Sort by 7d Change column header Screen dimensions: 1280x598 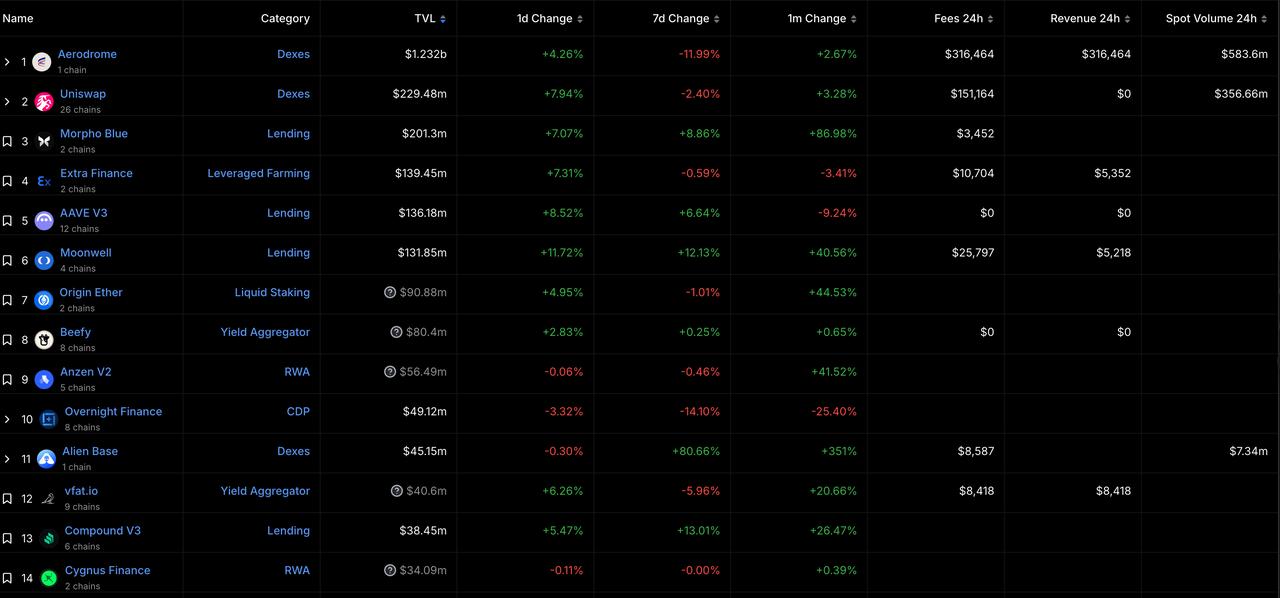pos(687,18)
